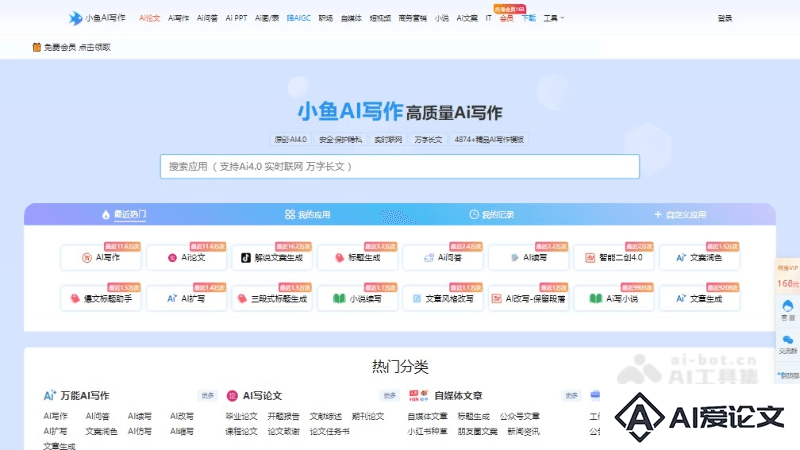Open the 爆文标题助手 app card
The image size is (800, 450).
tap(101, 298)
